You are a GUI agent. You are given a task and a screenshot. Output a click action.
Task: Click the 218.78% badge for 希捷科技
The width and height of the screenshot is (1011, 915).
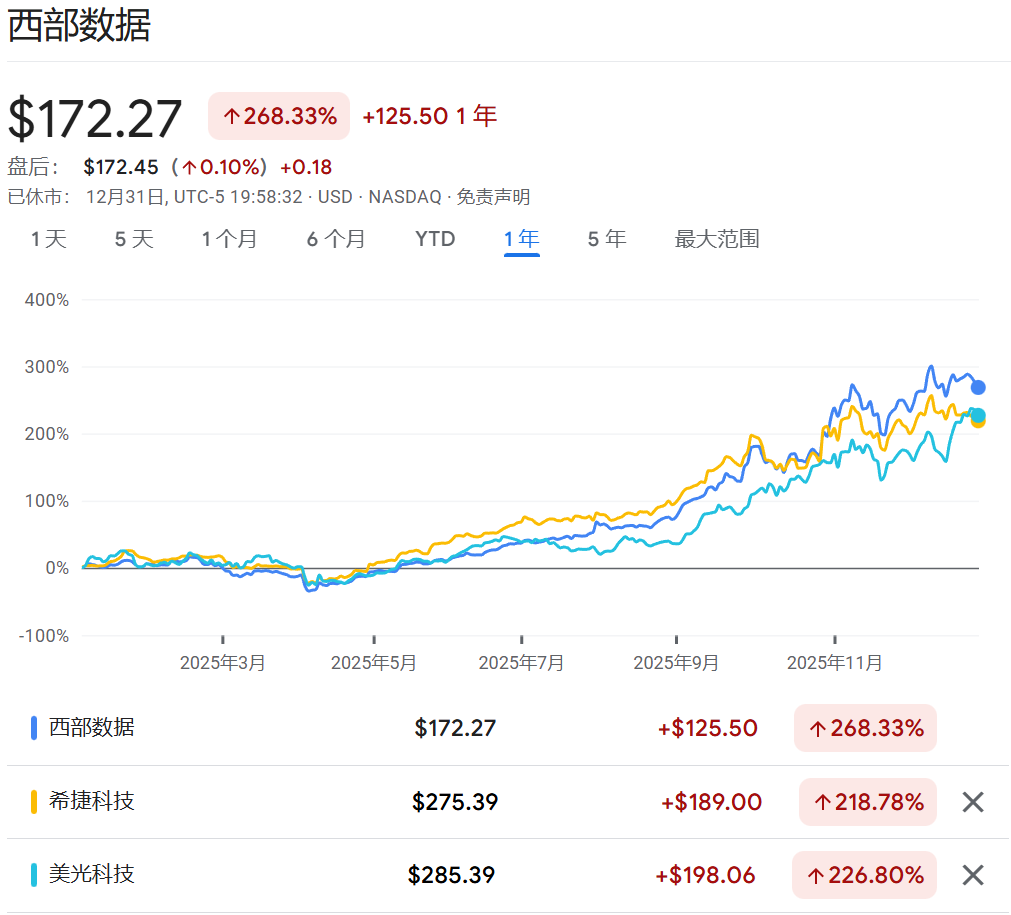tap(866, 801)
